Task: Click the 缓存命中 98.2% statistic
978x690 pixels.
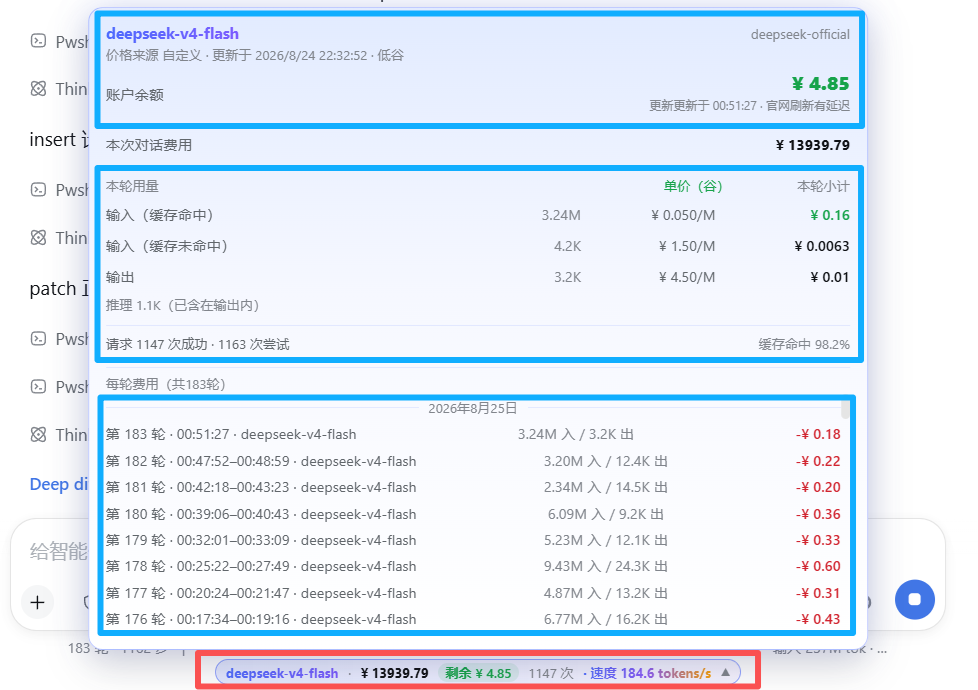Action: (803, 344)
